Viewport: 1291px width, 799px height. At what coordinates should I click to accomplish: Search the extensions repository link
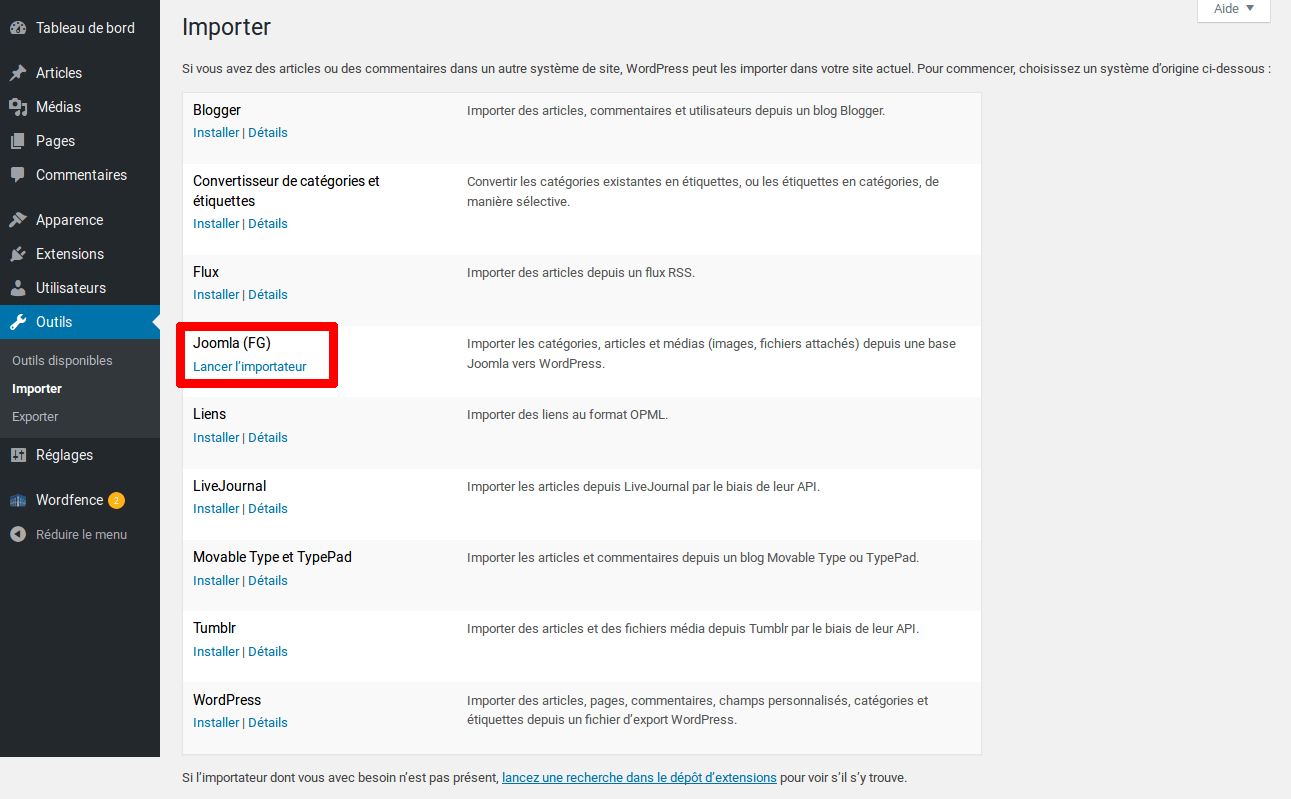pyautogui.click(x=639, y=777)
